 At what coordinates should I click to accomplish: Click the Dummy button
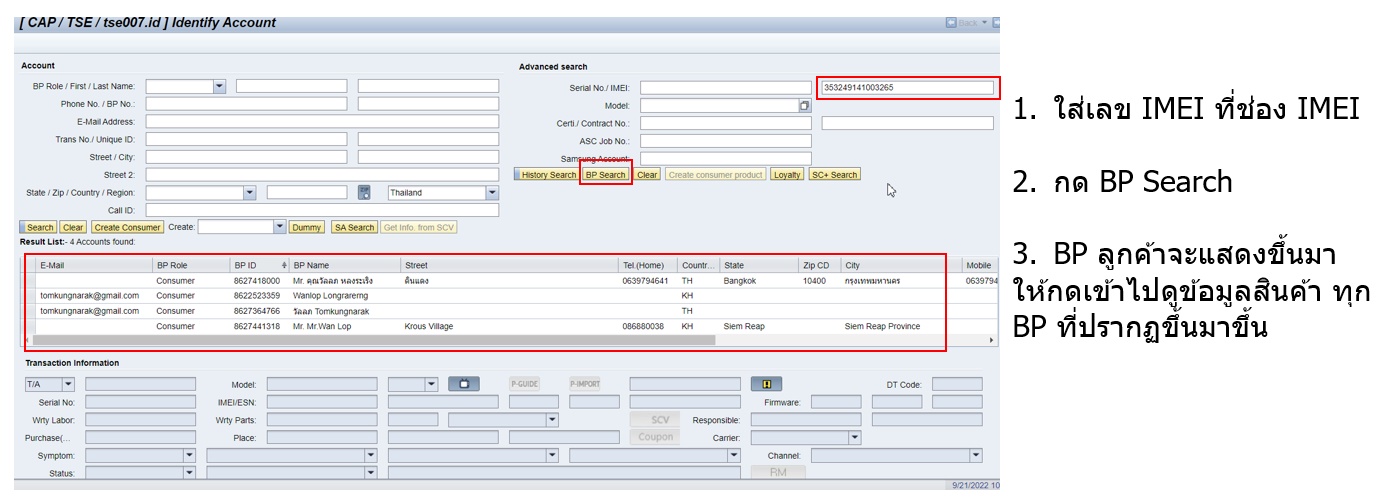click(307, 228)
